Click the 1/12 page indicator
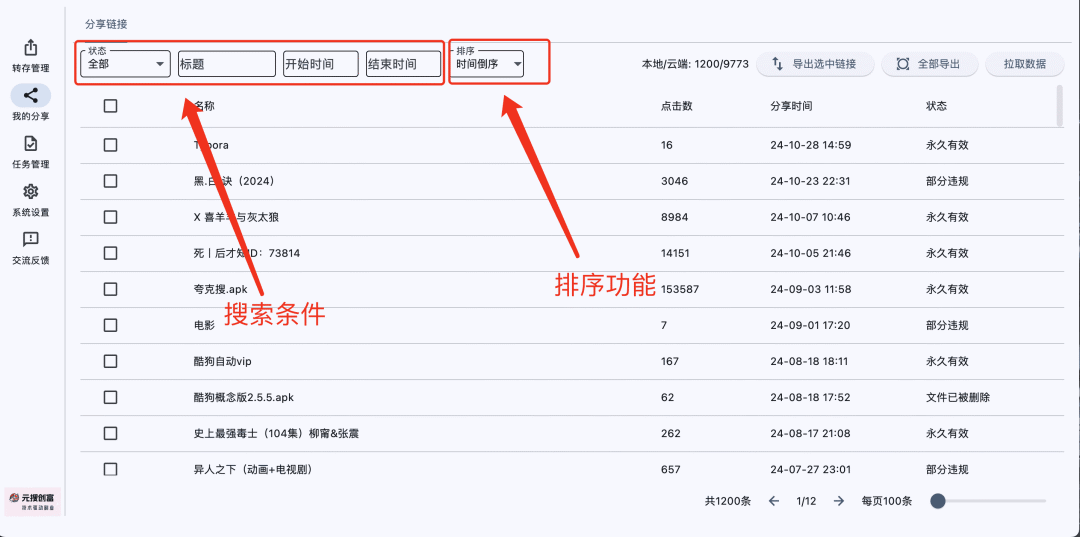The height and width of the screenshot is (537, 1080). pos(806,501)
